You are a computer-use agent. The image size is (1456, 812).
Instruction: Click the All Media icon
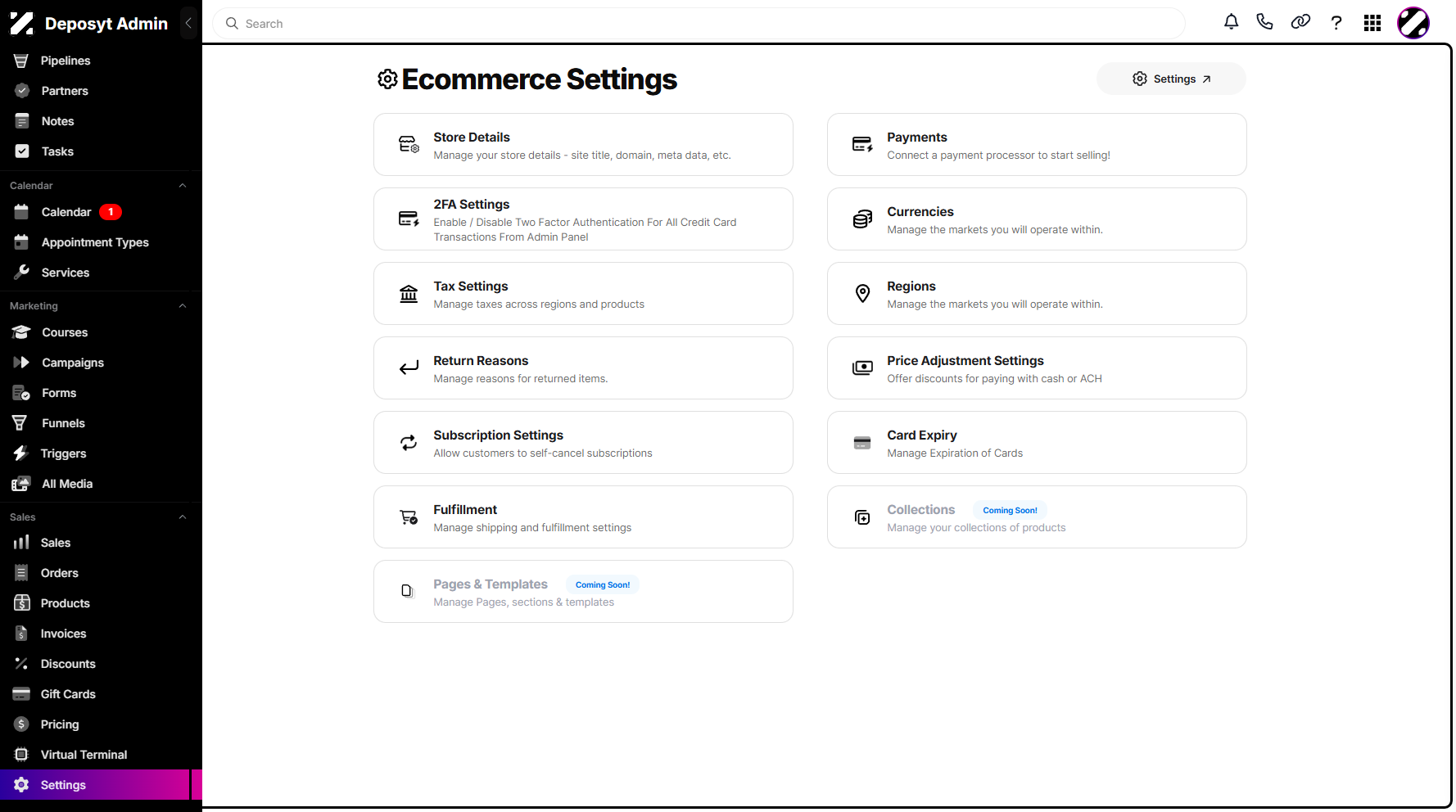click(x=22, y=484)
